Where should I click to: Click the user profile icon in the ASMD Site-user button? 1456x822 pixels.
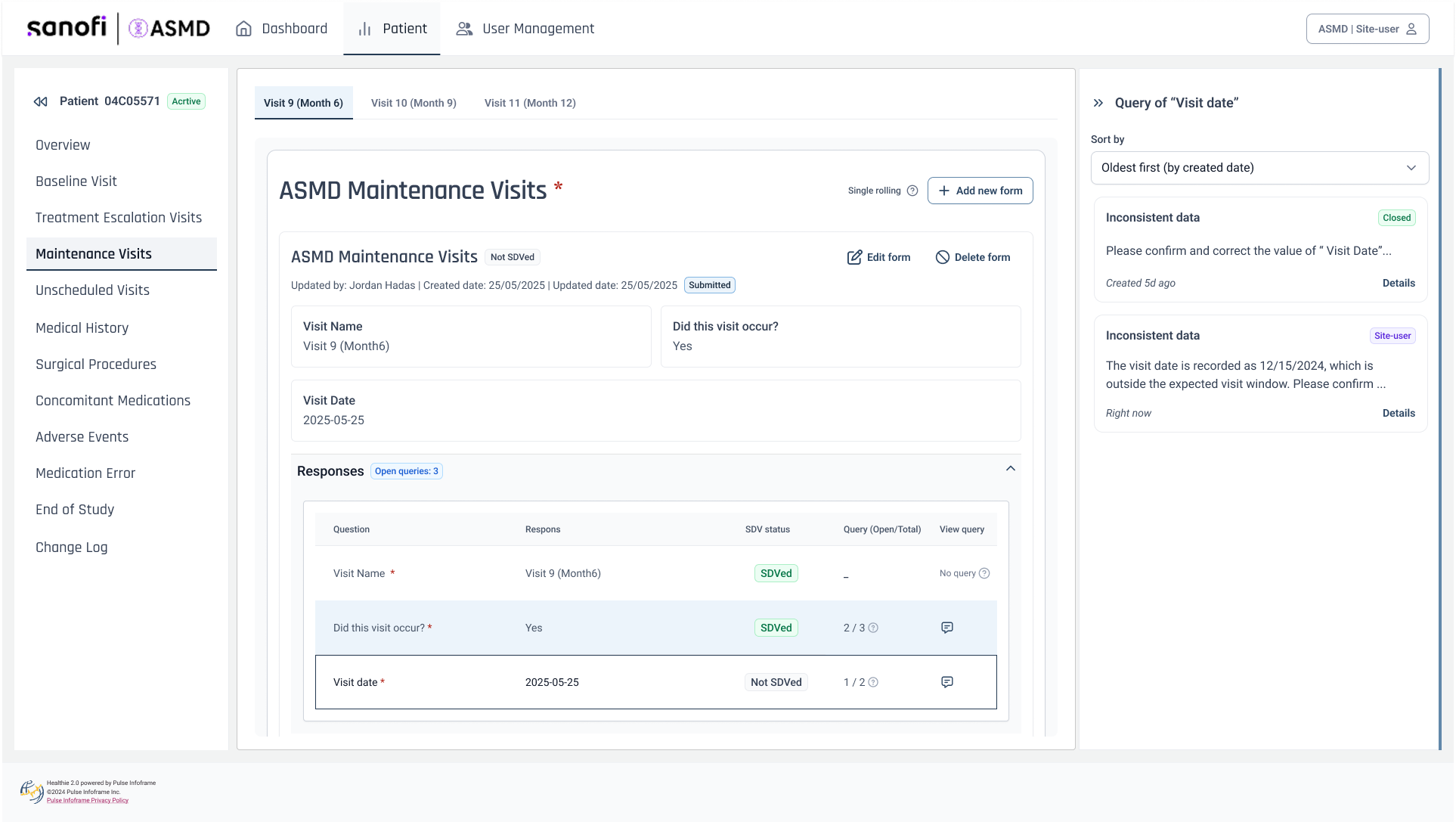pyautogui.click(x=1411, y=29)
